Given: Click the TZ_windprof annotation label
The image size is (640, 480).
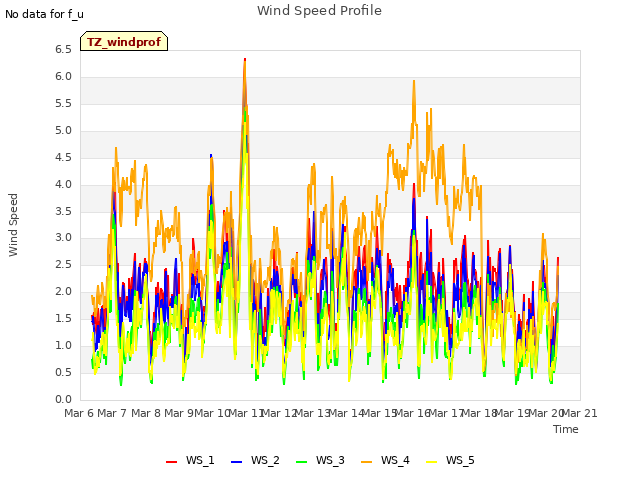Looking at the screenshot, I should (x=124, y=41).
